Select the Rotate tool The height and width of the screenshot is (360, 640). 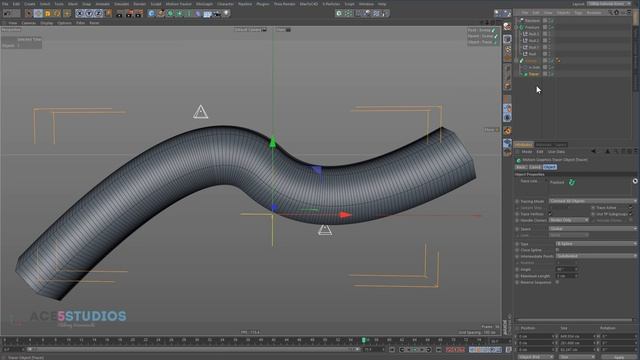[x=57, y=13]
